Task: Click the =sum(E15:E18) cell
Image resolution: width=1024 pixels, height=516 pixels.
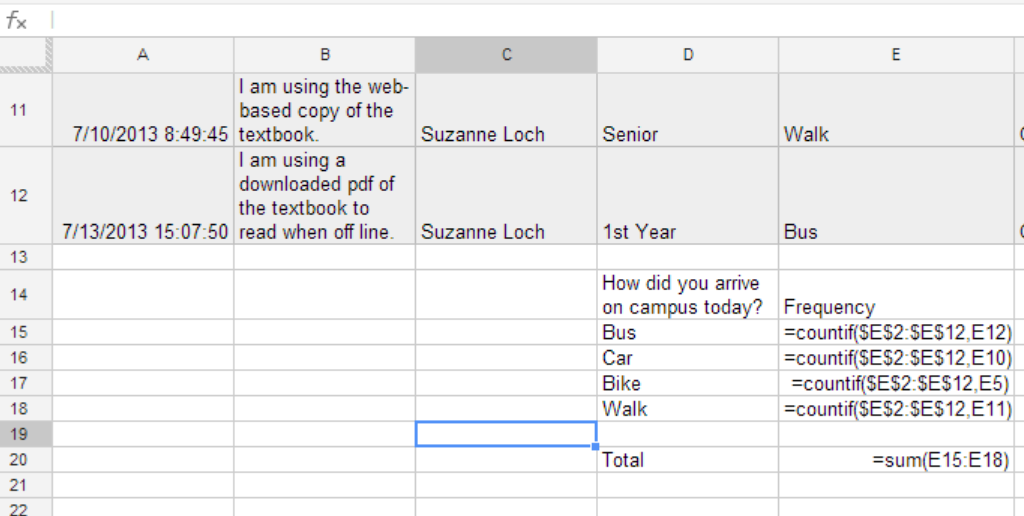Action: click(x=896, y=460)
